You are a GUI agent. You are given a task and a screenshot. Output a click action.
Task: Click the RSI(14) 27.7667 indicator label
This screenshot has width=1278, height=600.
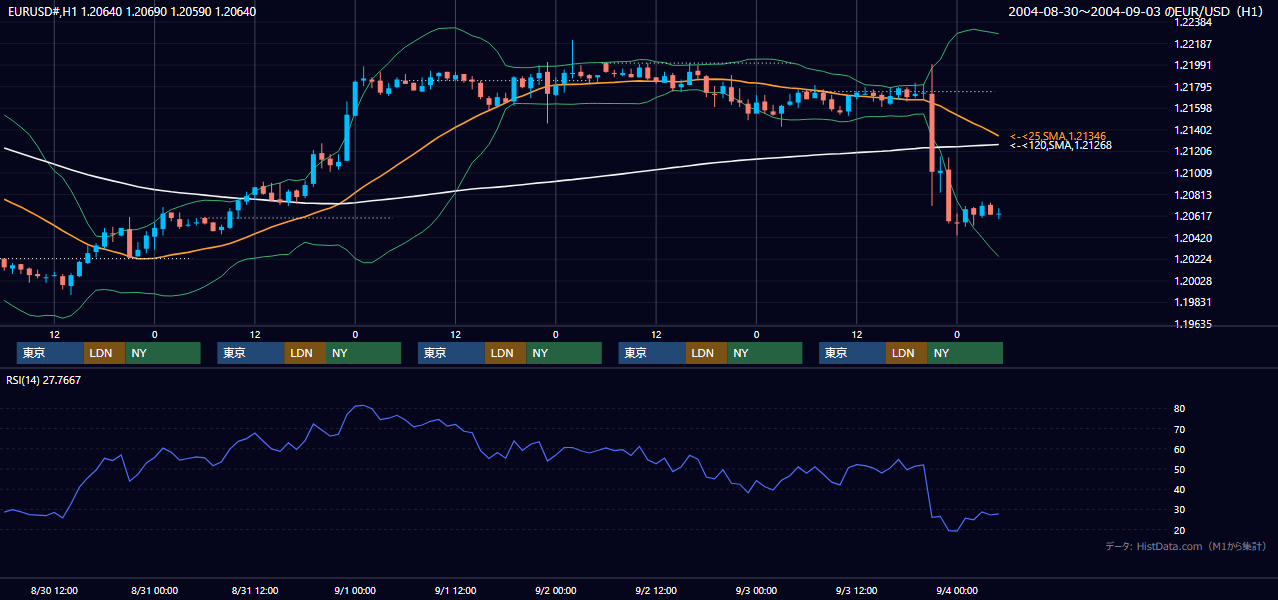[x=44, y=380]
